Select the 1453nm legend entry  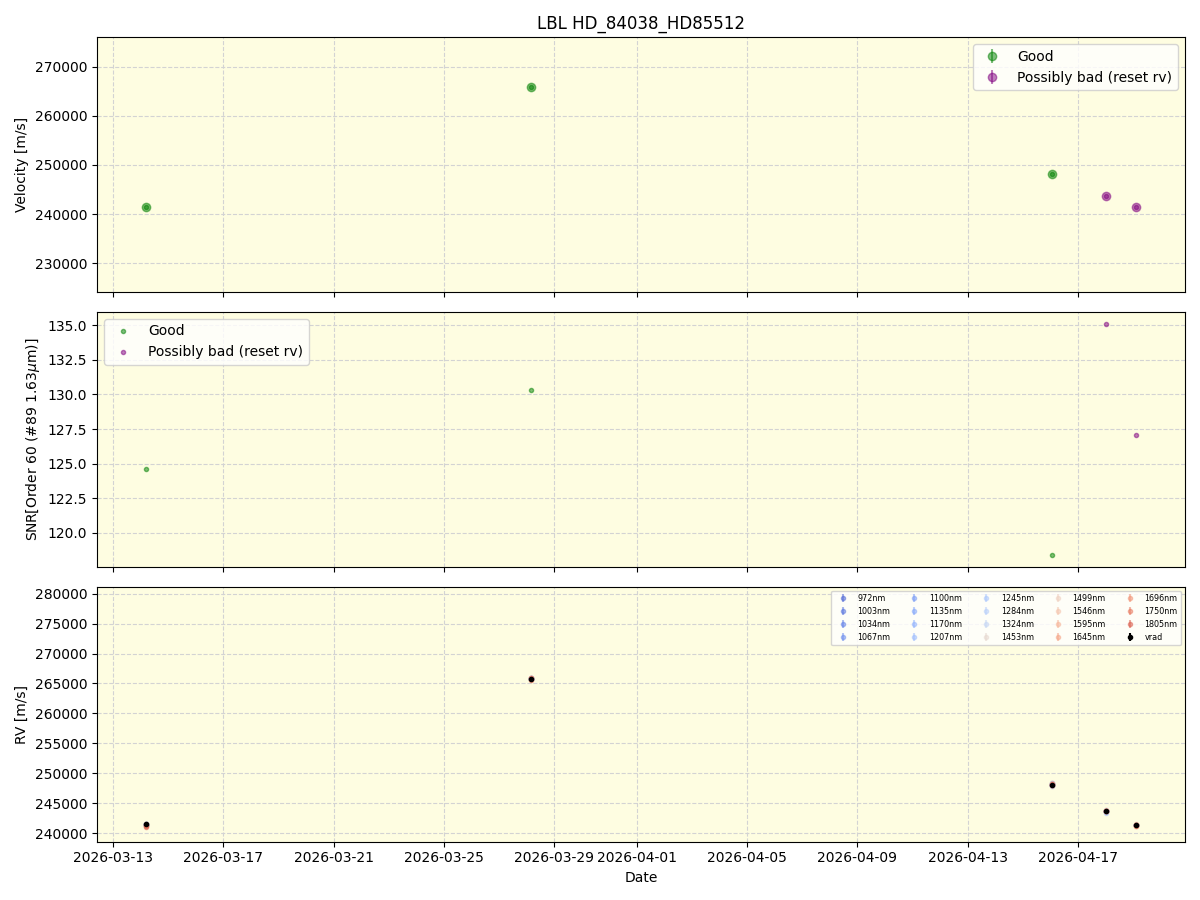tap(1009, 637)
